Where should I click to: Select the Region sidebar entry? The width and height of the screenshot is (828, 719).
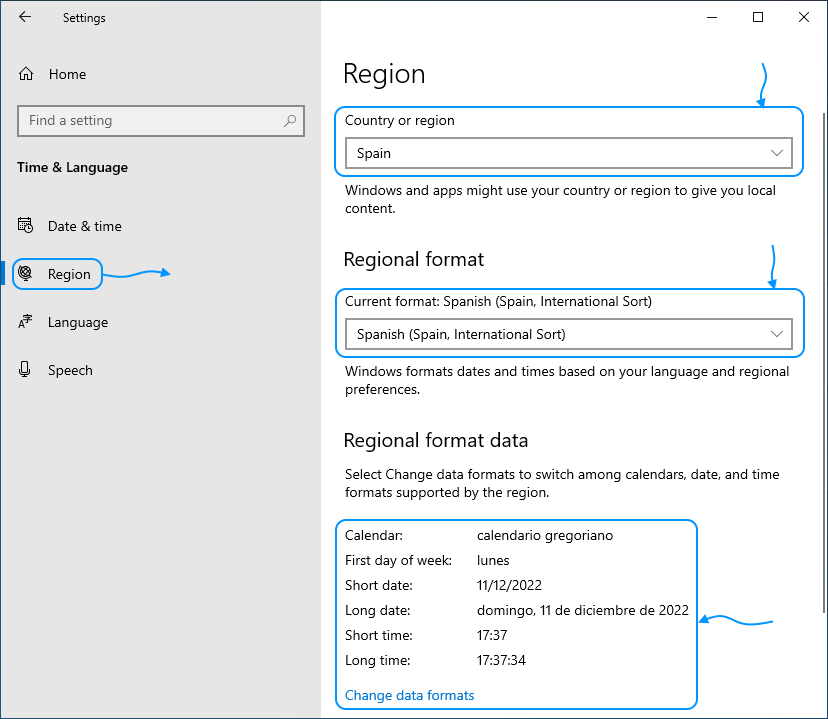tap(69, 274)
